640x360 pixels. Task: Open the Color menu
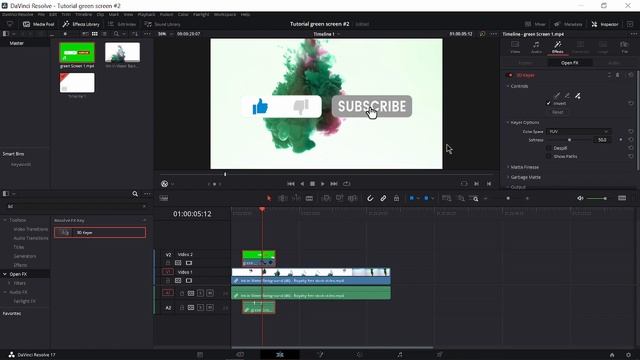[183, 14]
